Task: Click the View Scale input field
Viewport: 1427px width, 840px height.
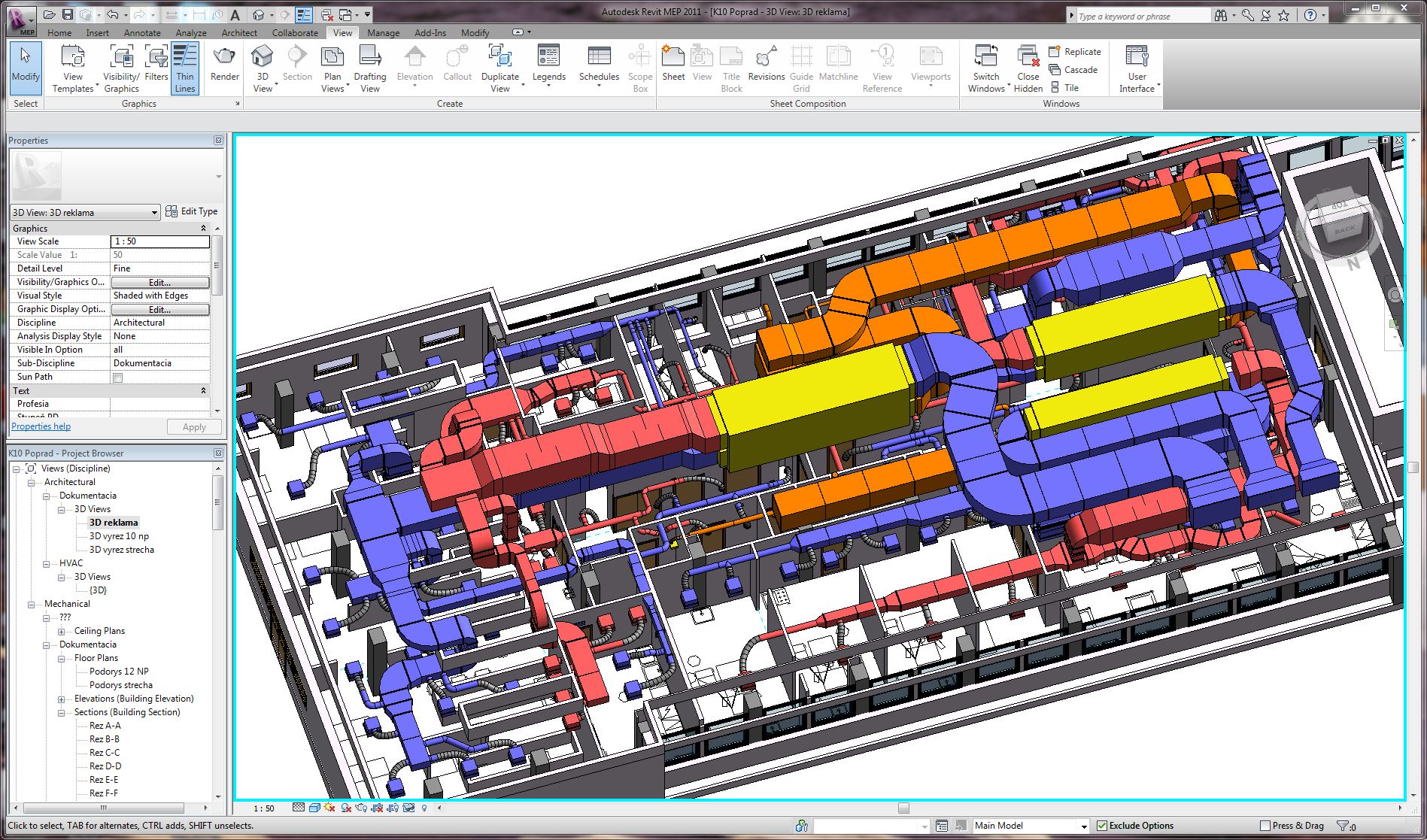Action: point(160,241)
